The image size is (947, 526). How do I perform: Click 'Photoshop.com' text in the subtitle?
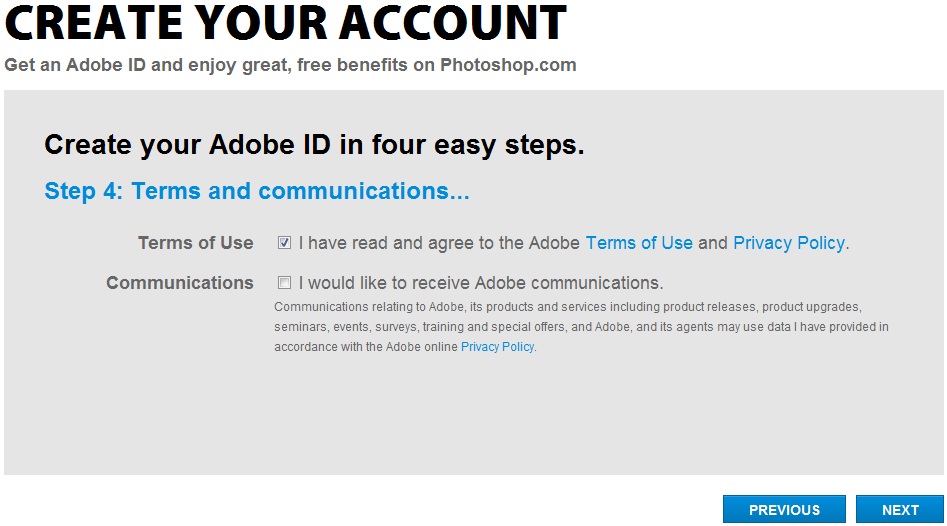(x=508, y=65)
